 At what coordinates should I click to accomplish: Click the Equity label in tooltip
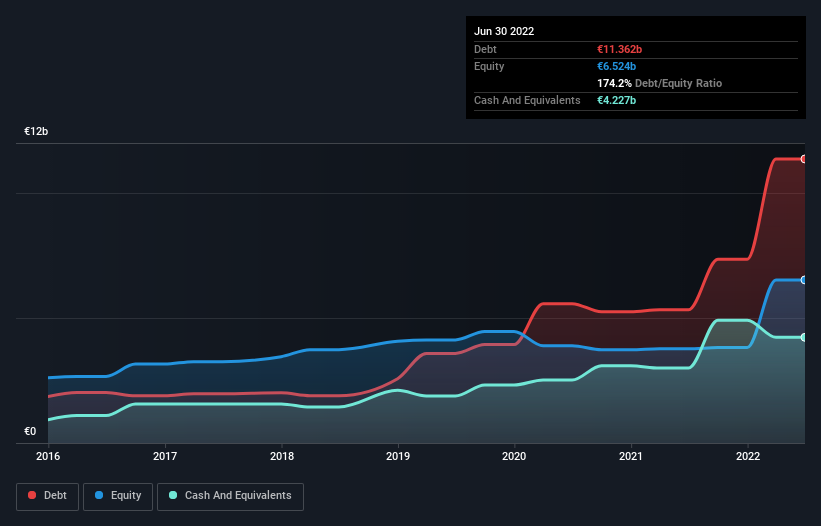click(x=489, y=66)
